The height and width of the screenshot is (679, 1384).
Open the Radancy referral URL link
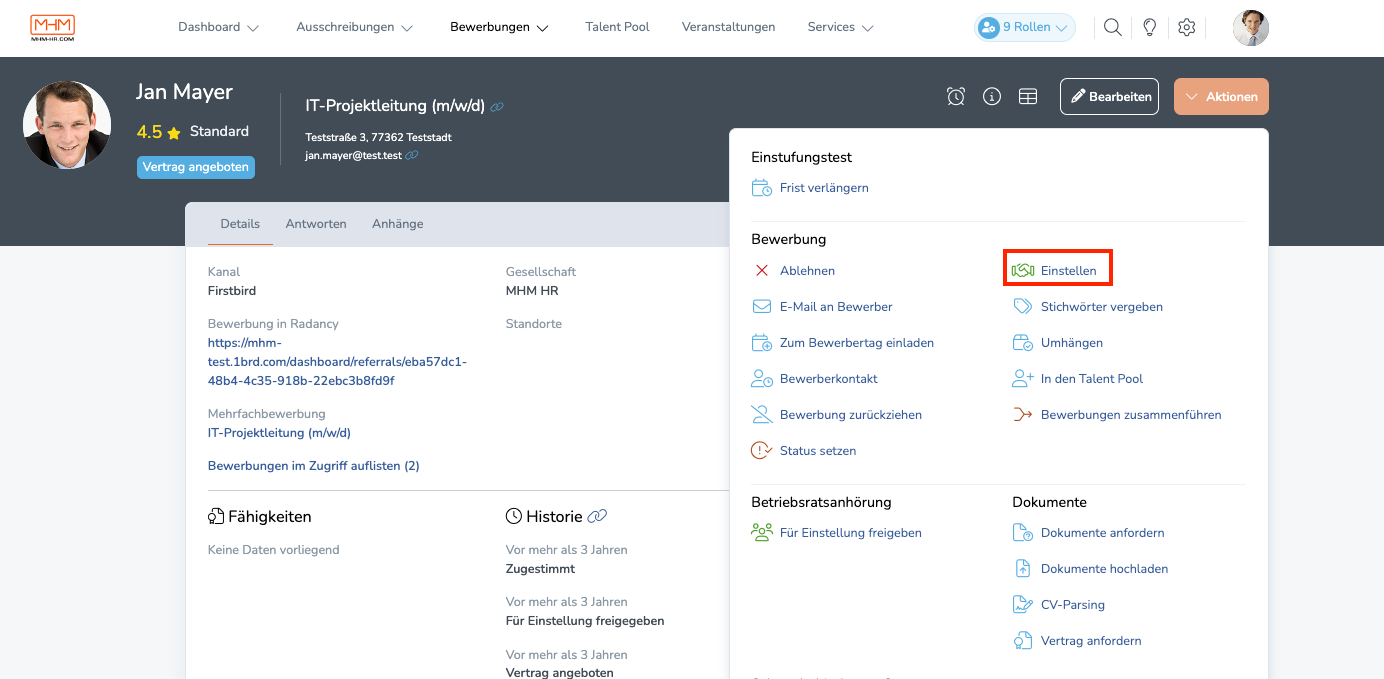click(x=337, y=362)
